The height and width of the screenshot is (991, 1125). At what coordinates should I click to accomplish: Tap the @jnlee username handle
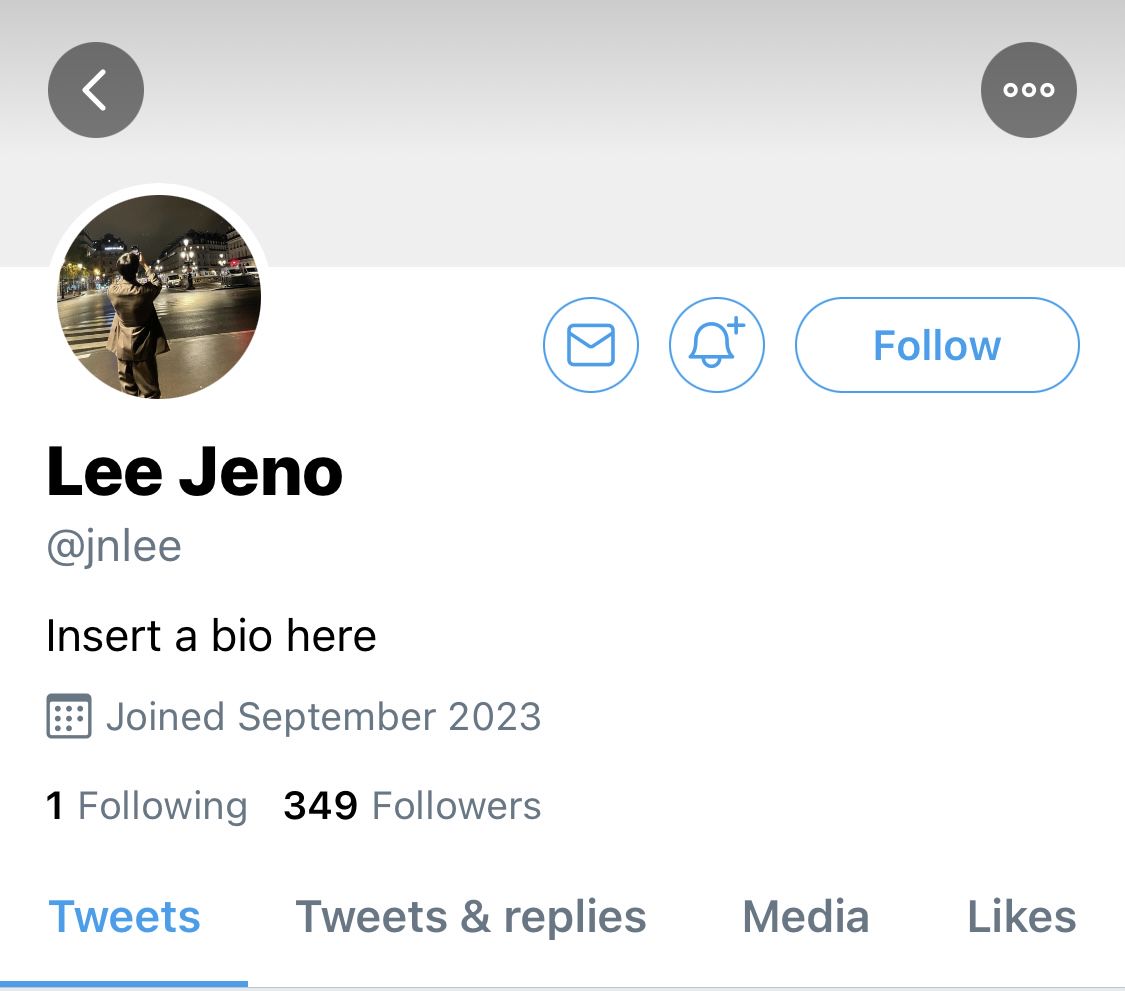pyautogui.click(x=114, y=547)
